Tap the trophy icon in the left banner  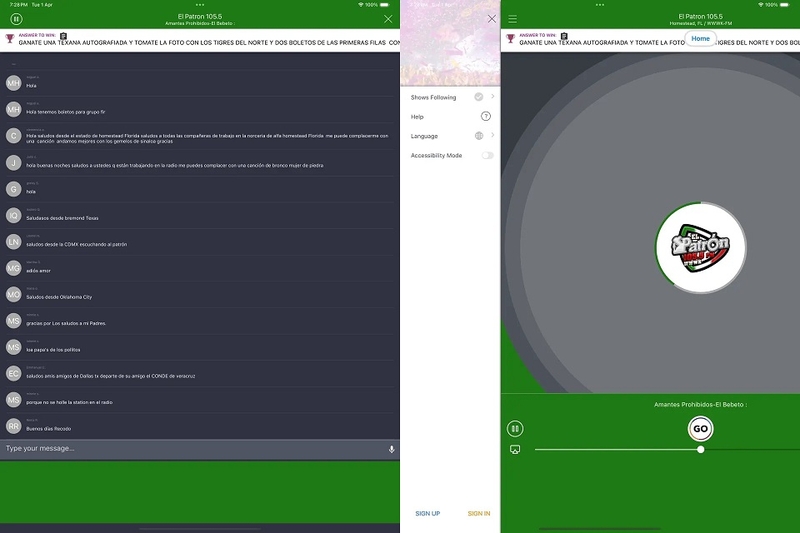[x=10, y=38]
